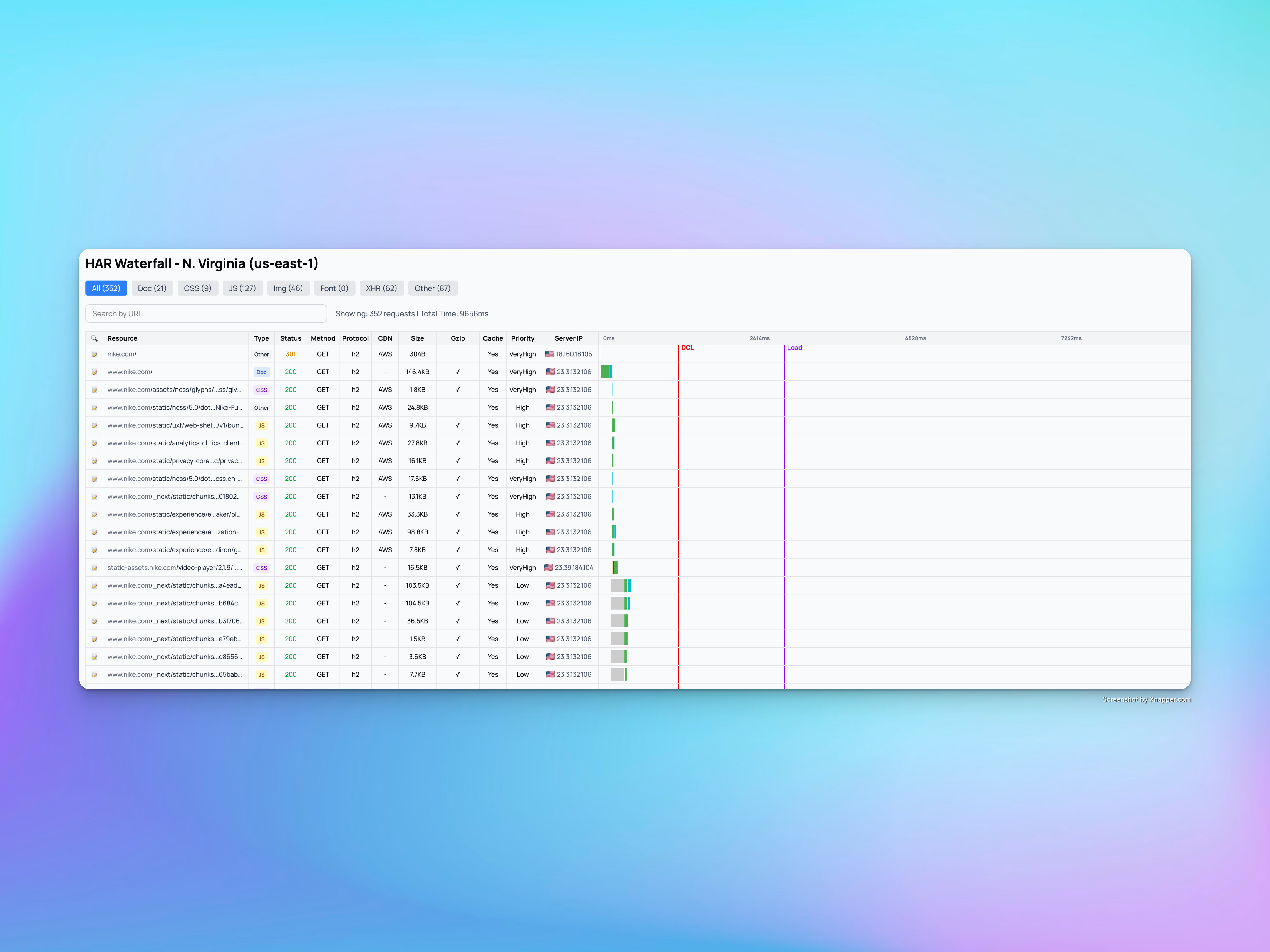Click the US flag icon next to 18.160.18.105
Screen dimensions: 1270x952
pyautogui.click(x=549, y=354)
